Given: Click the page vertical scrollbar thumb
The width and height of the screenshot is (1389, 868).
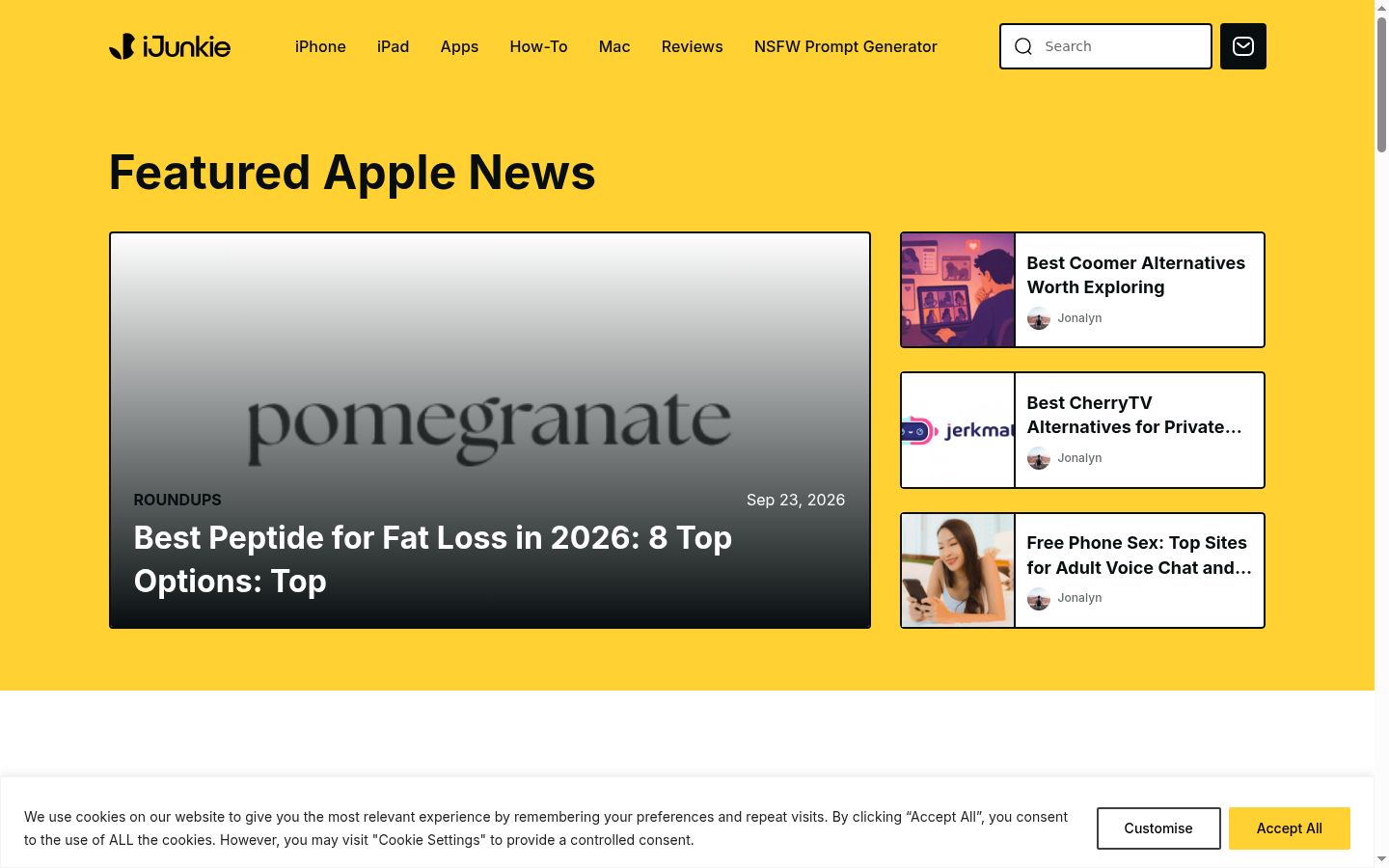Looking at the screenshot, I should tap(1381, 85).
